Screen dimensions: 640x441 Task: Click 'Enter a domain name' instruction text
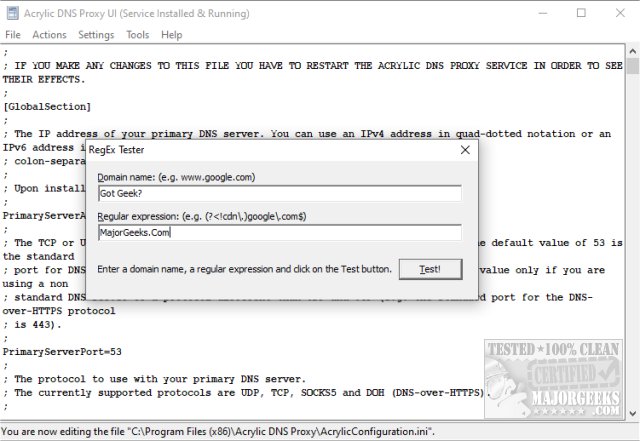[244, 269]
